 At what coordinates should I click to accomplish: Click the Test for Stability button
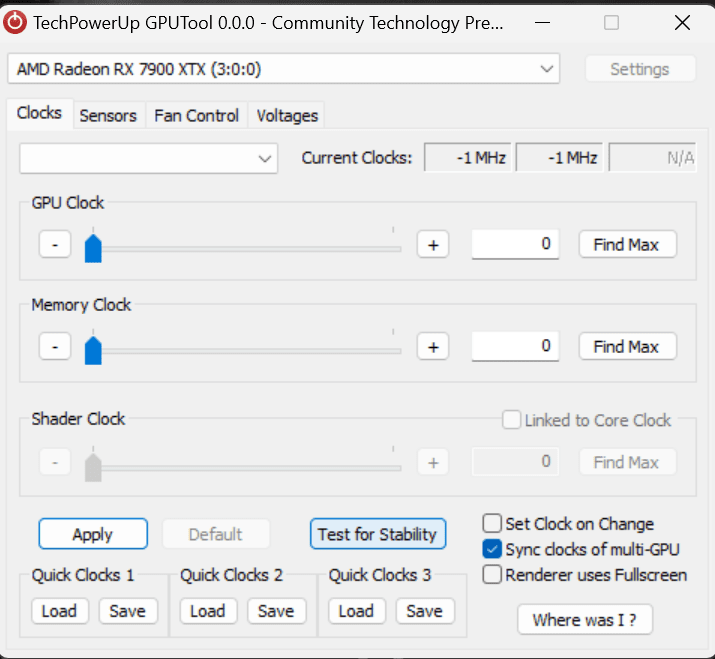378,534
